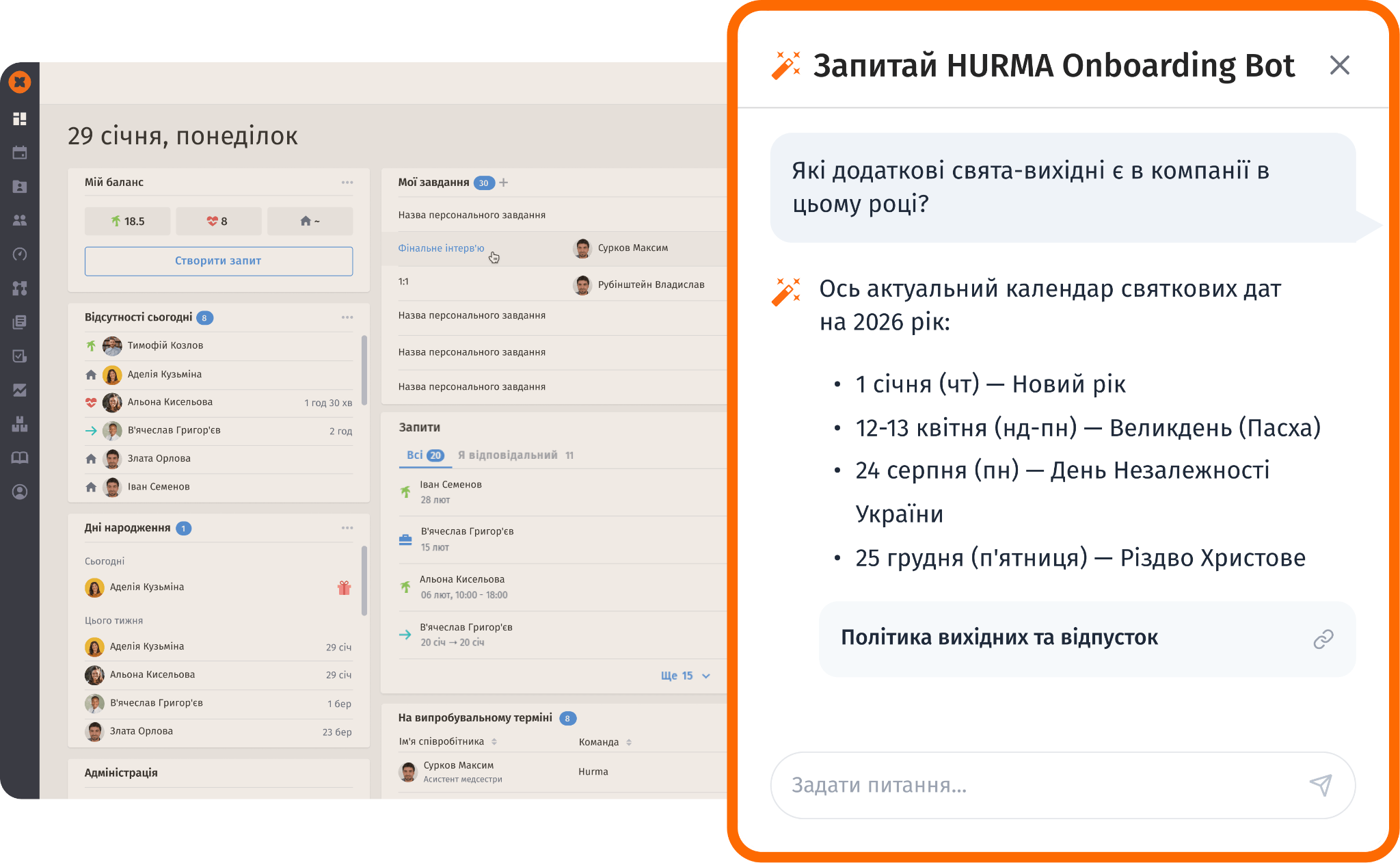
Task: Select the Всі requests tab
Action: click(425, 455)
